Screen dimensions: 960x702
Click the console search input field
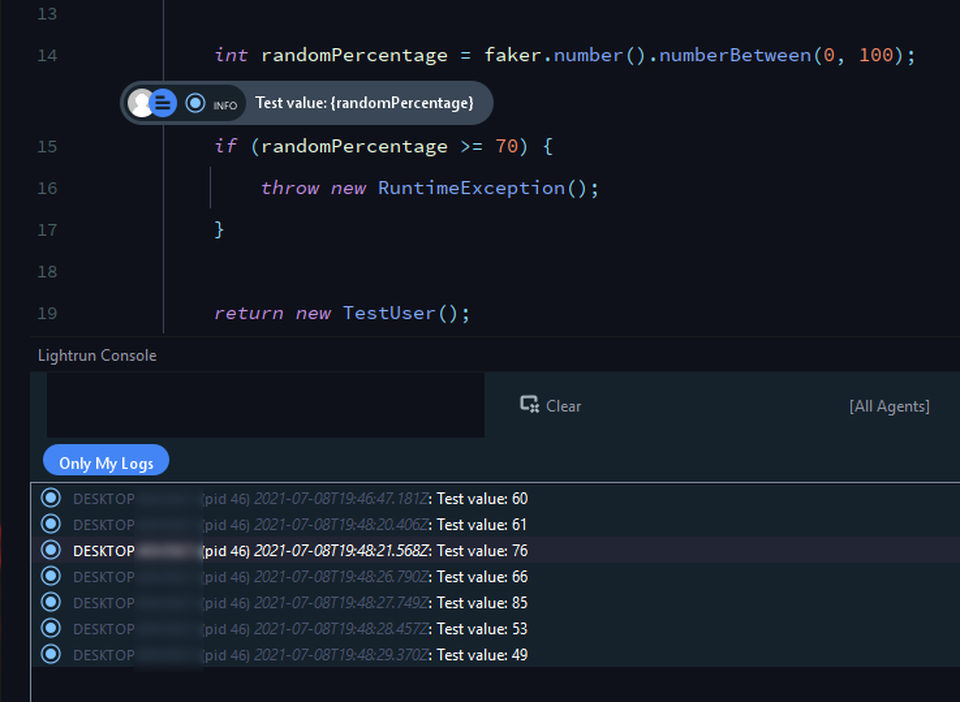point(265,405)
